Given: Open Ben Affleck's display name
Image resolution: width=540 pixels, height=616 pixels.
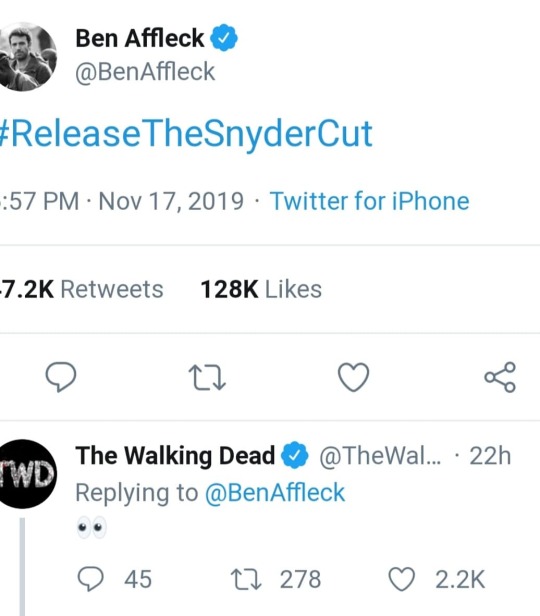Looking at the screenshot, I should (x=140, y=38).
